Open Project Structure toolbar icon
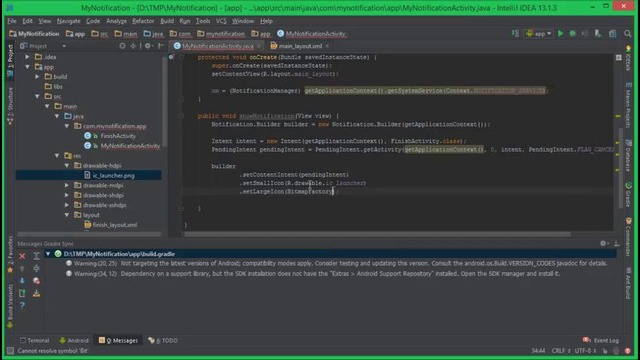The width and height of the screenshot is (640, 360). tap(613, 34)
